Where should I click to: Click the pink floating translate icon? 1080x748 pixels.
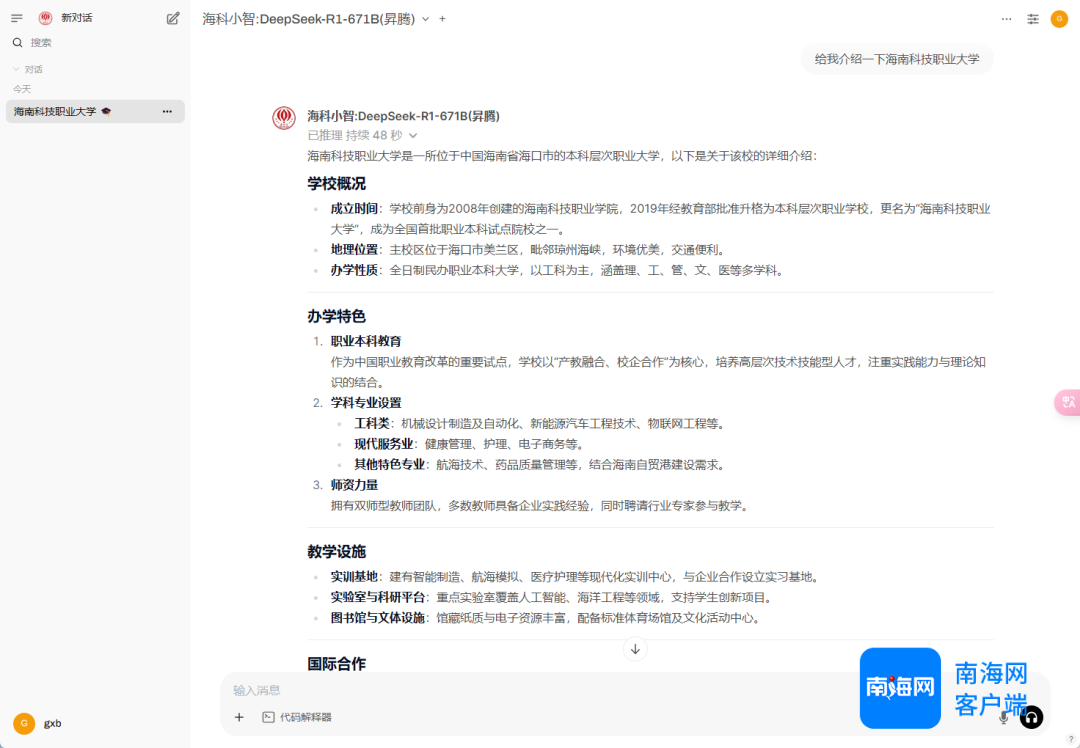click(x=1068, y=402)
